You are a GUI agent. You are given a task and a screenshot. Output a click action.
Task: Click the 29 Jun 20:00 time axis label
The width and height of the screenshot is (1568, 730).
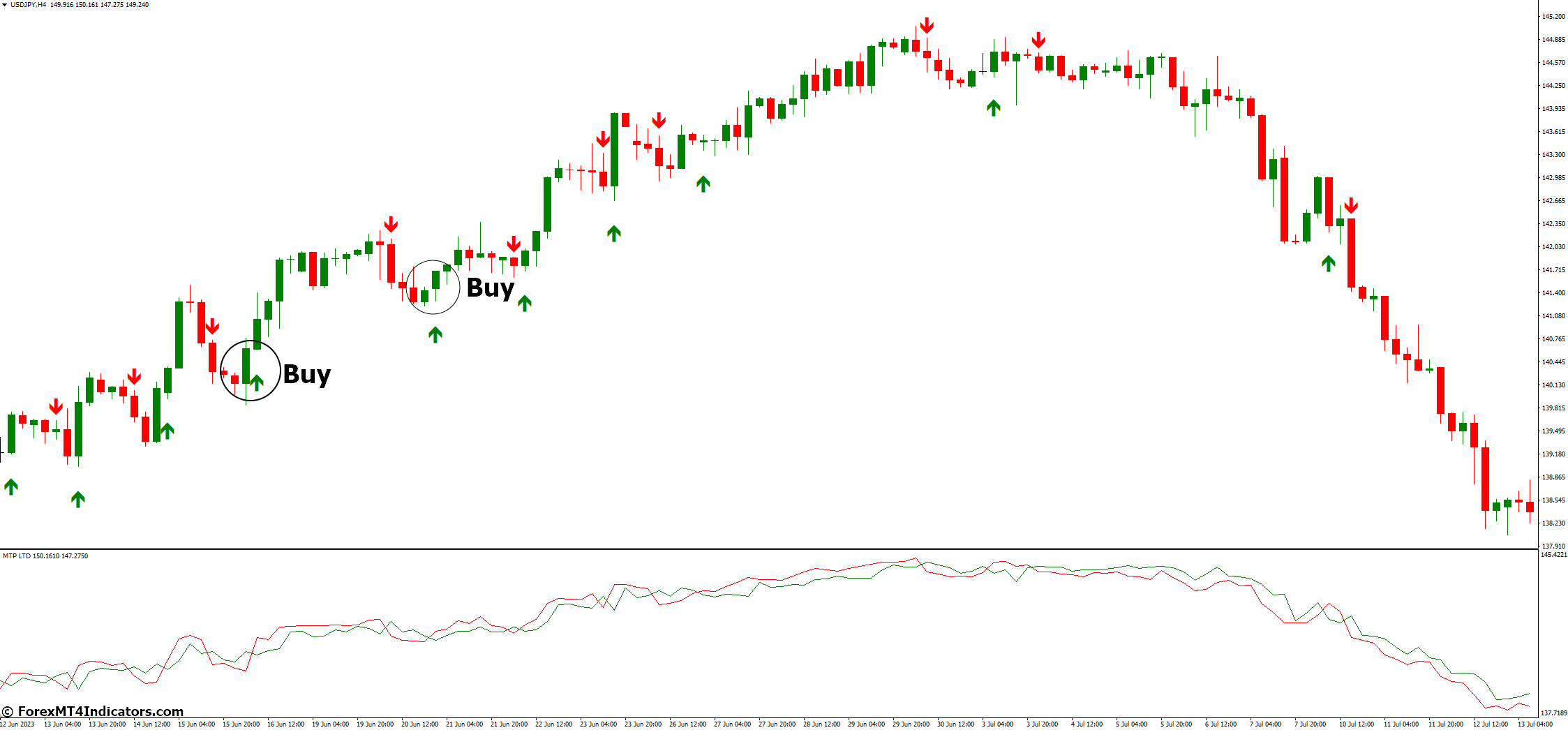pyautogui.click(x=911, y=724)
